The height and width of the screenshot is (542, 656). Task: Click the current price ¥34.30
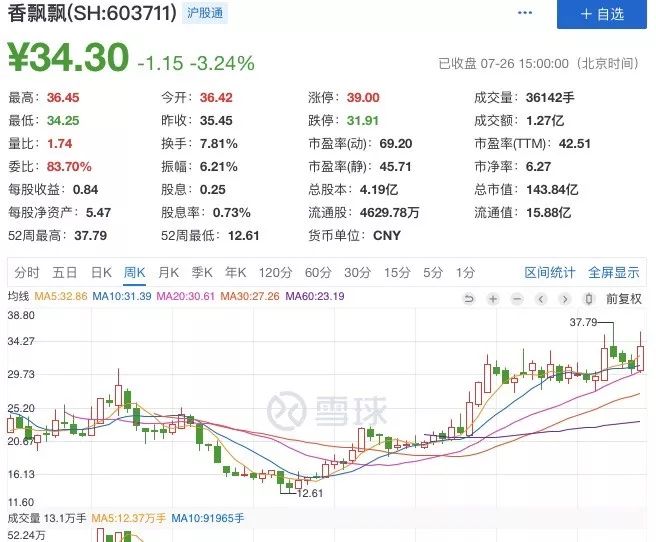coord(68,57)
